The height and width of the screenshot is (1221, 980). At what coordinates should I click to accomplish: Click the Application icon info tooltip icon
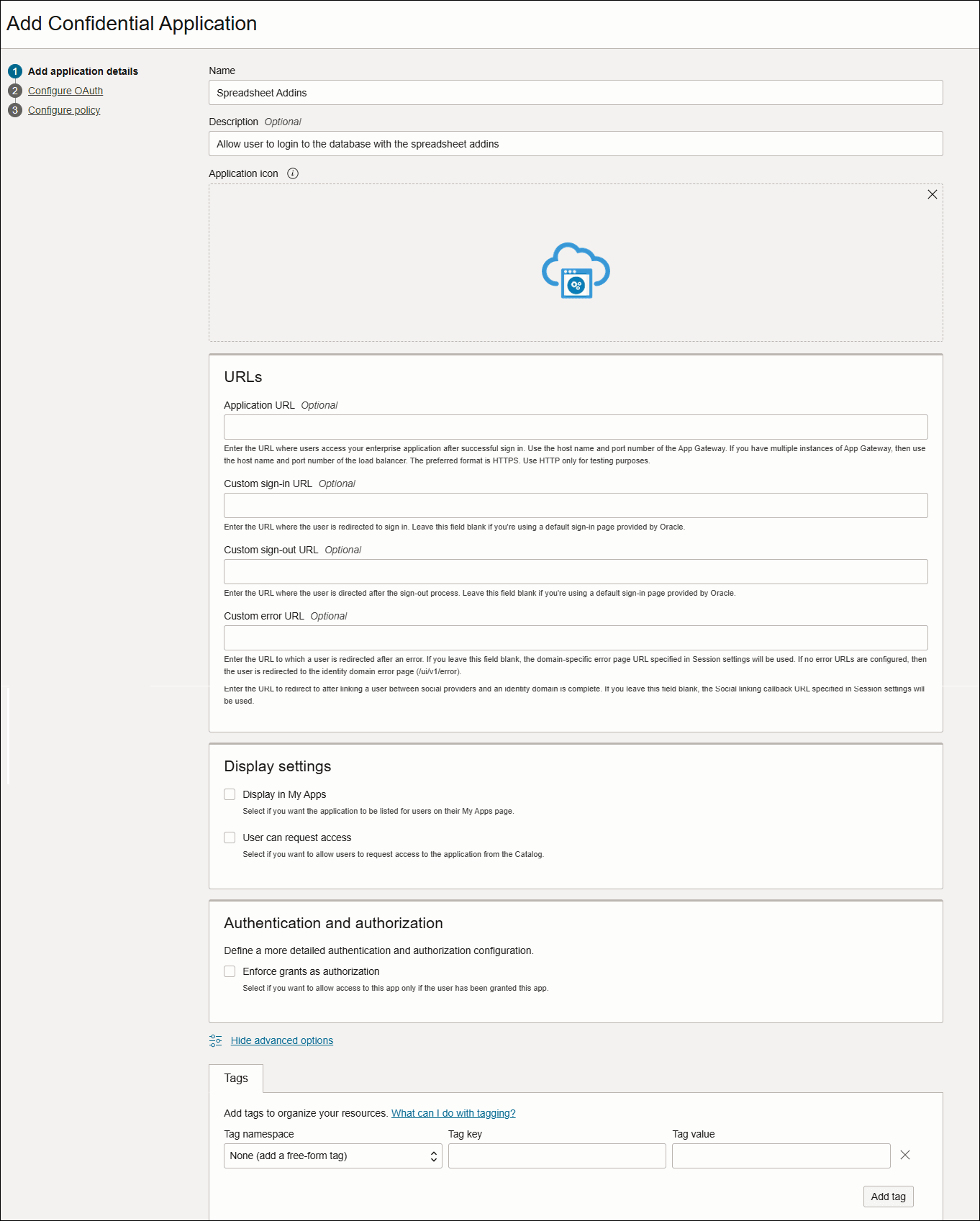[292, 173]
